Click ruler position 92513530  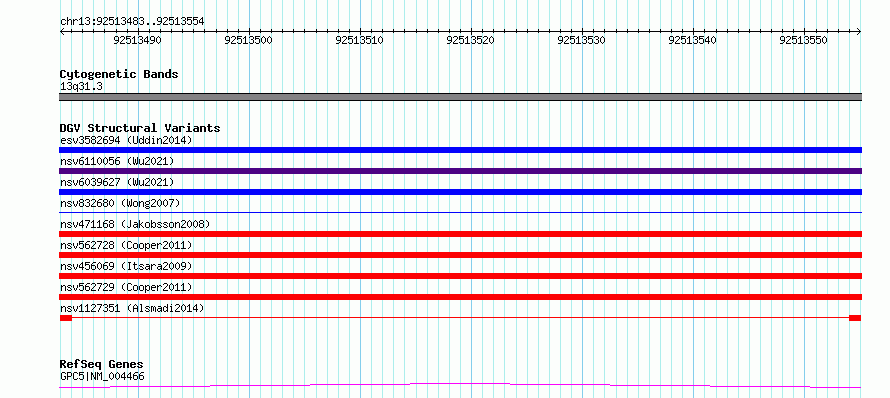[x=582, y=40]
